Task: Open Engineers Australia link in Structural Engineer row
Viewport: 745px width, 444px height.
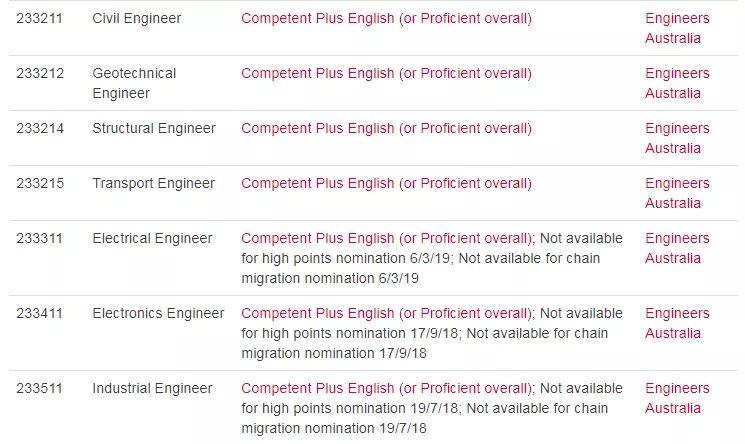Action: coord(677,138)
